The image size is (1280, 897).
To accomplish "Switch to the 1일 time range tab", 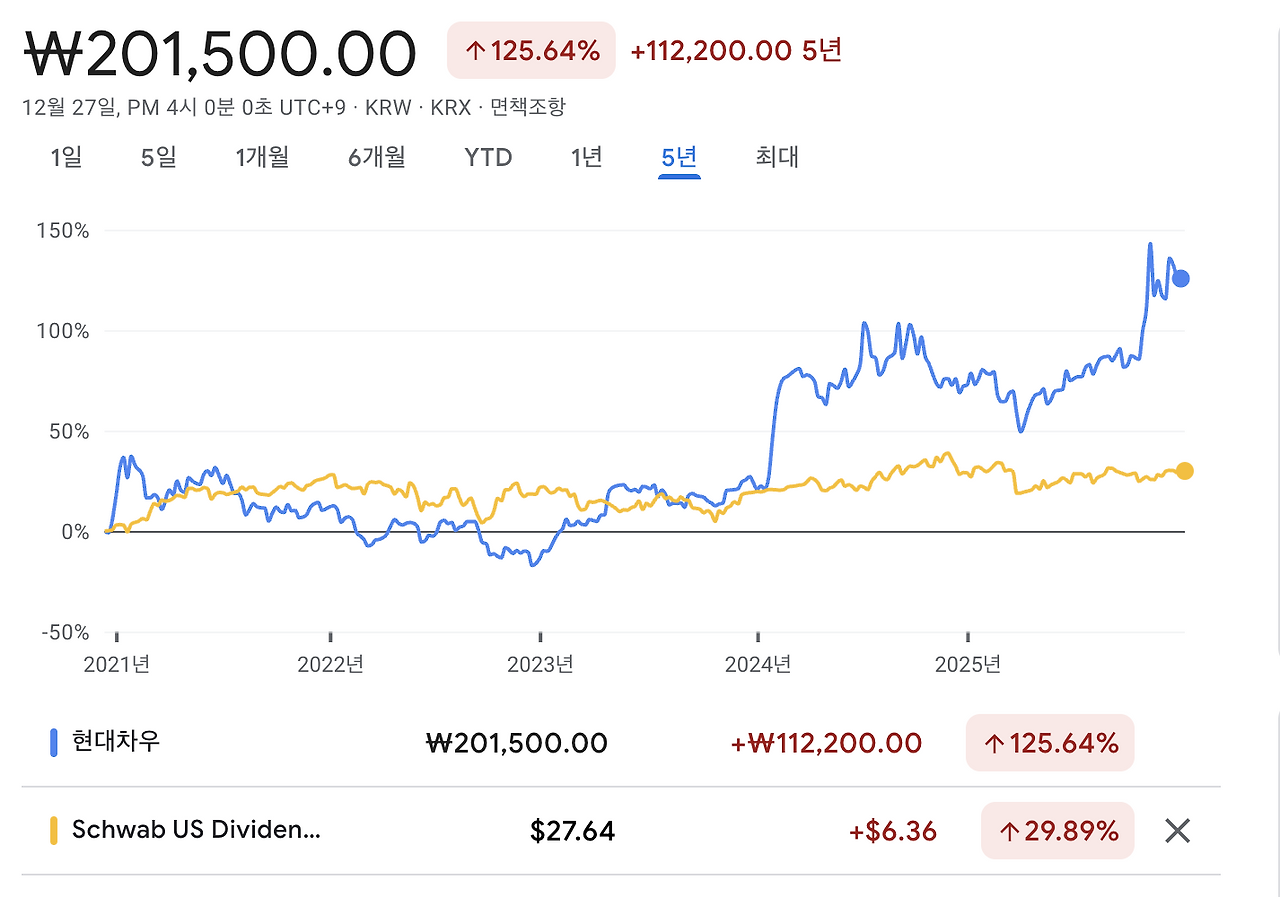I will 65,157.
